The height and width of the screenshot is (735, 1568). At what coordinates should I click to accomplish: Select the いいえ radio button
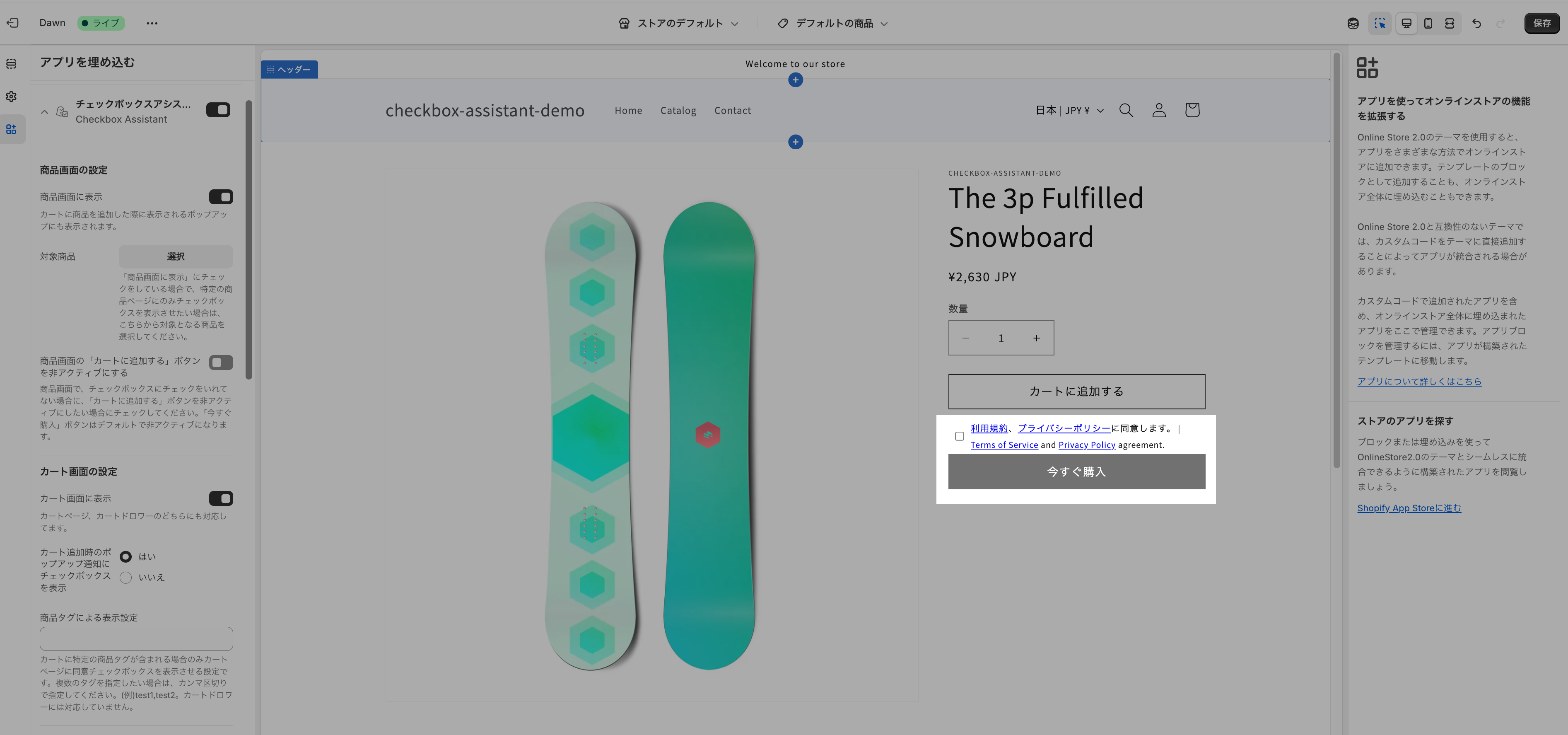[x=126, y=577]
